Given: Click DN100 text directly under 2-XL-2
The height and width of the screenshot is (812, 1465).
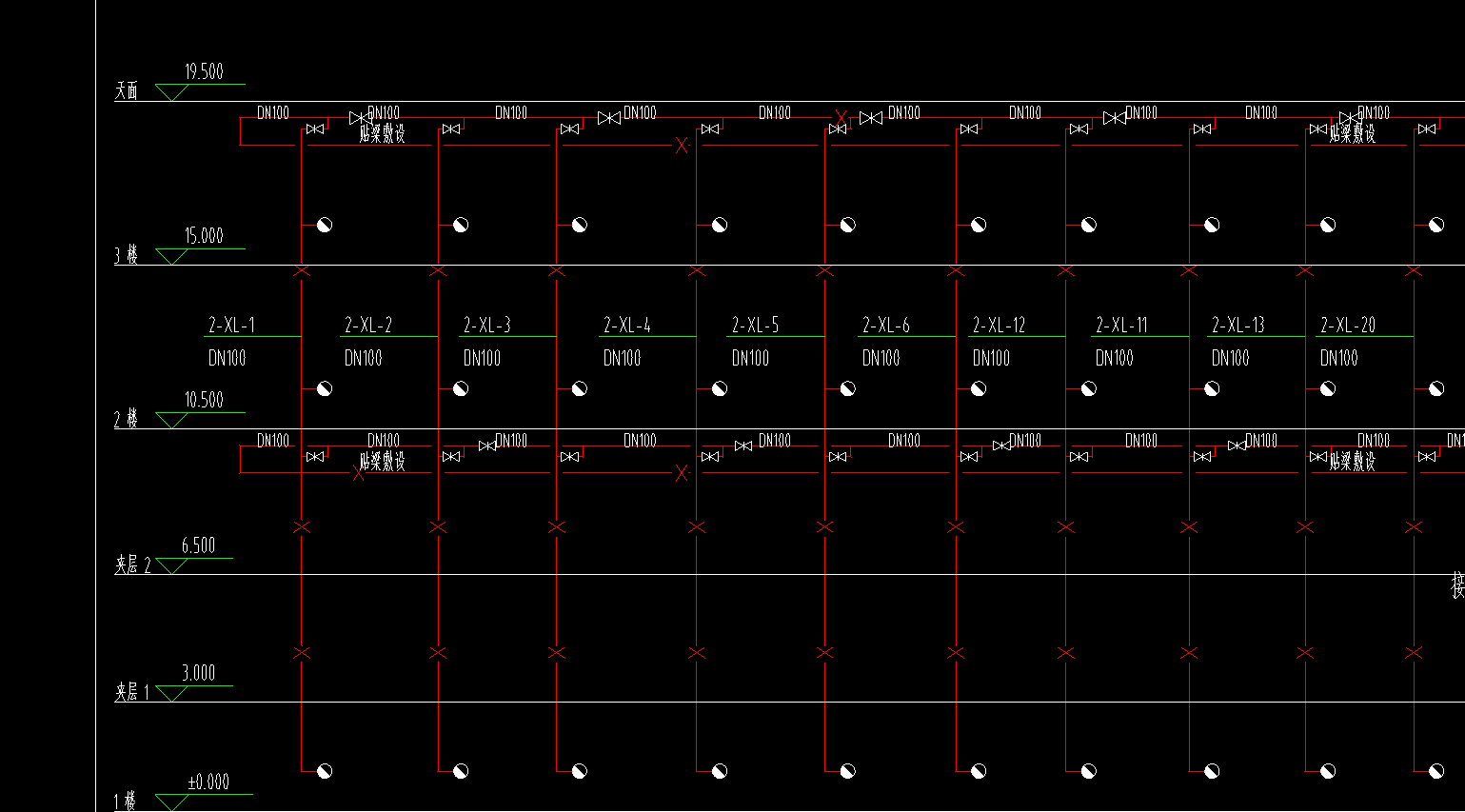Looking at the screenshot, I should pos(364,358).
